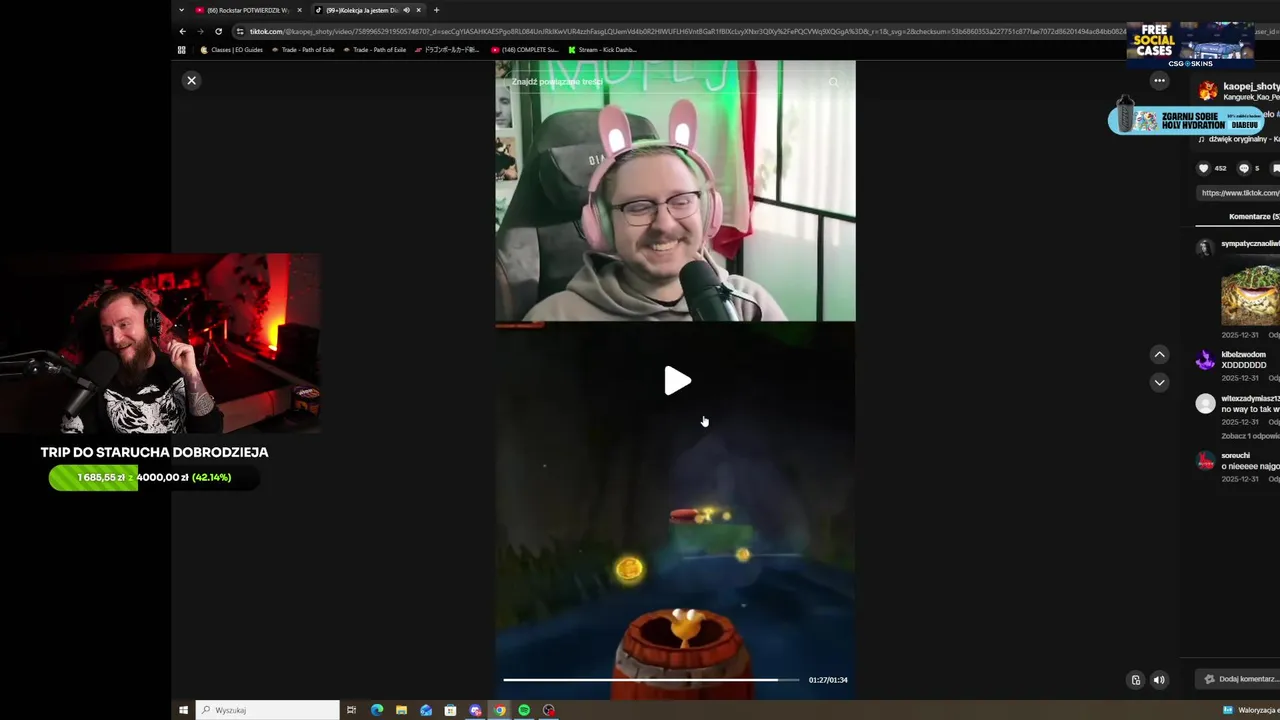
Task: Switch to Chrome in the taskbar
Action: [500, 710]
